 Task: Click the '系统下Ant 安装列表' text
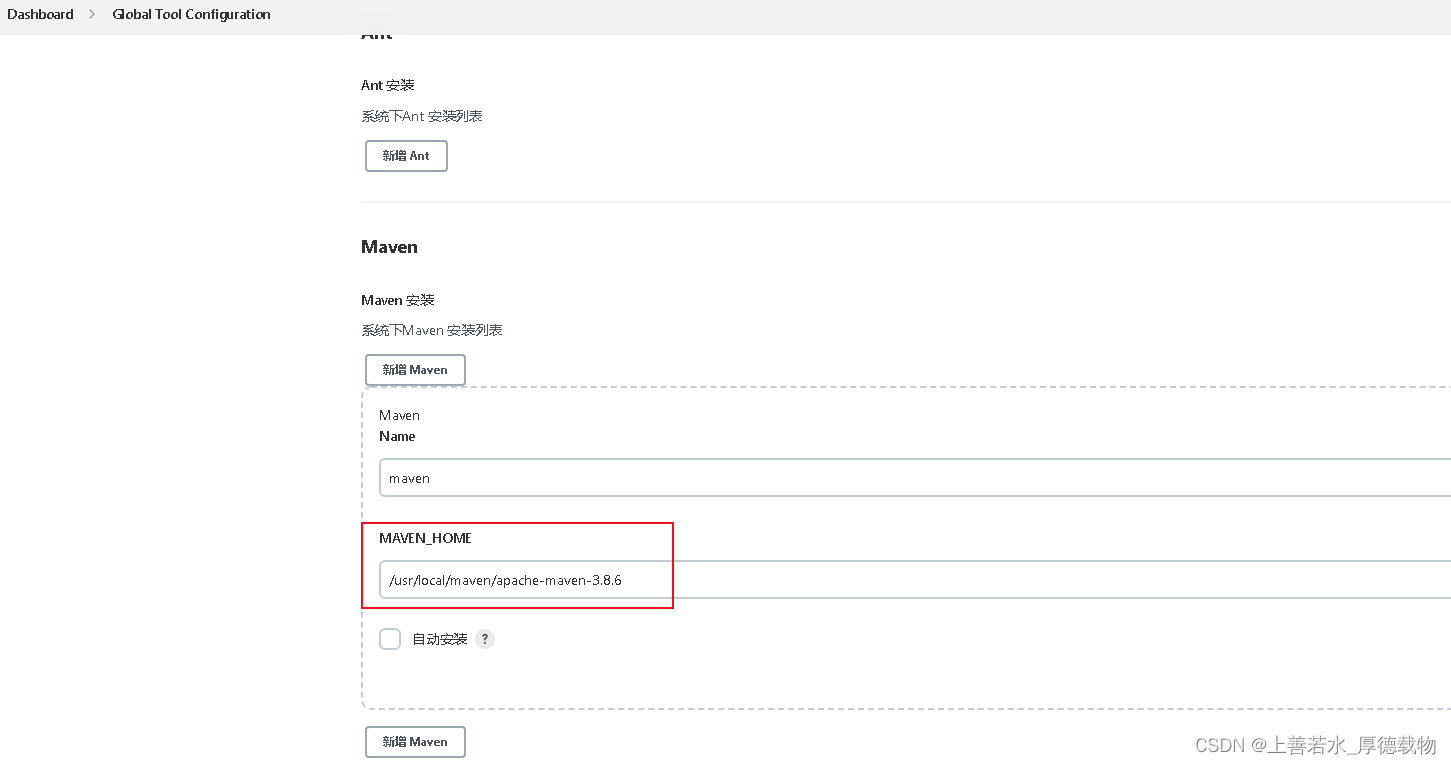click(422, 116)
